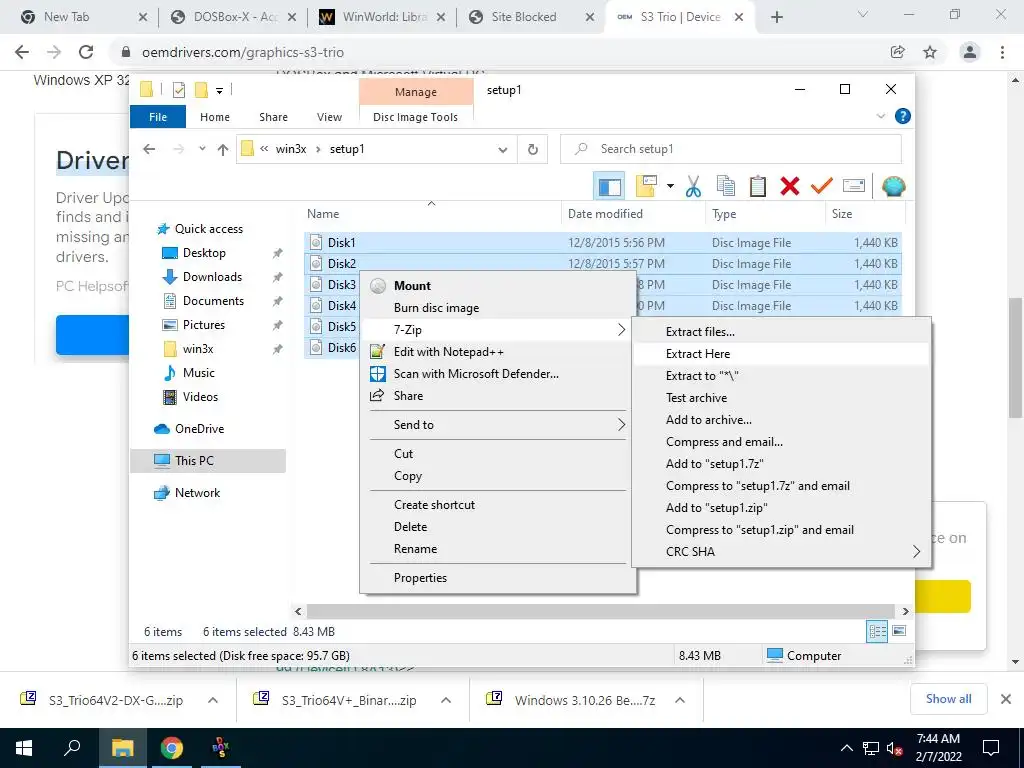
Task: Open options arrow for S3_Trio64V2 download
Action: coord(213,700)
